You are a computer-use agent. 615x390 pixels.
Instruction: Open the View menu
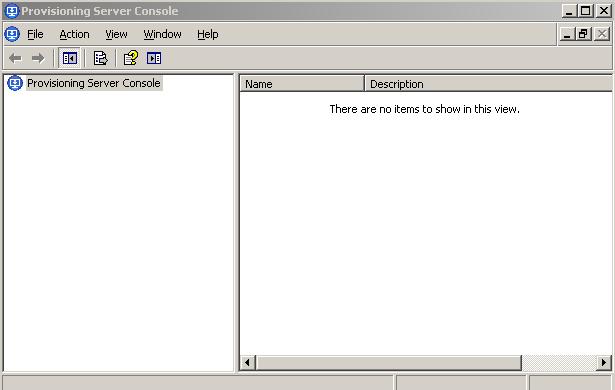pos(116,35)
